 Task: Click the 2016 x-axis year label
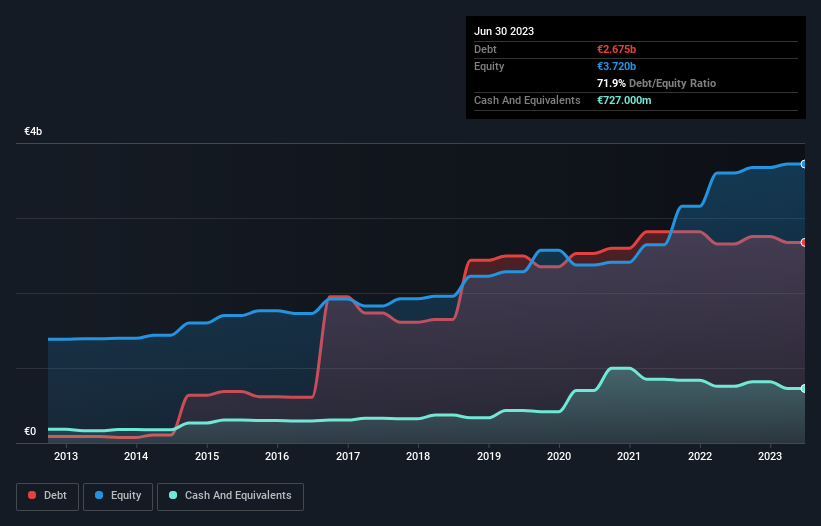[277, 456]
